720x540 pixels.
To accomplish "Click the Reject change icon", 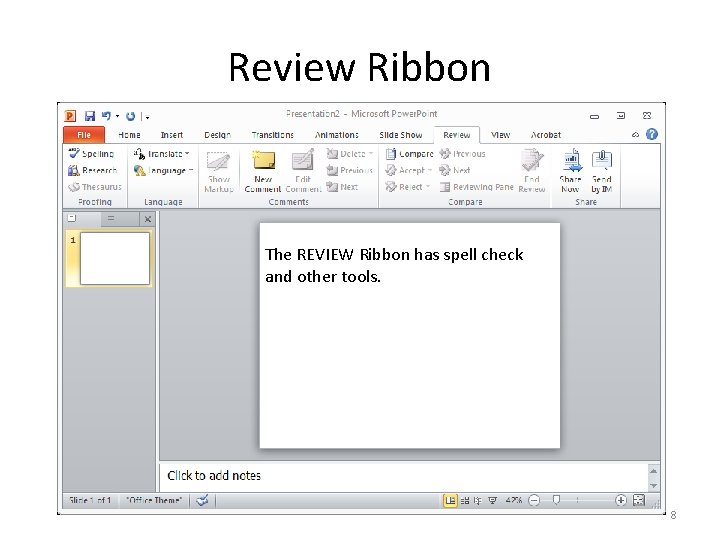I will tap(391, 187).
